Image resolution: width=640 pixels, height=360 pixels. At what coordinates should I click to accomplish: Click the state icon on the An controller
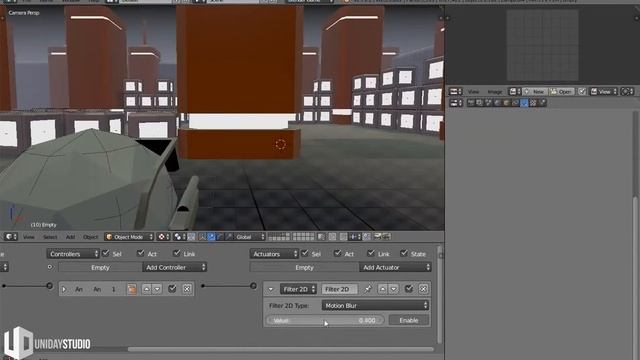click(131, 289)
